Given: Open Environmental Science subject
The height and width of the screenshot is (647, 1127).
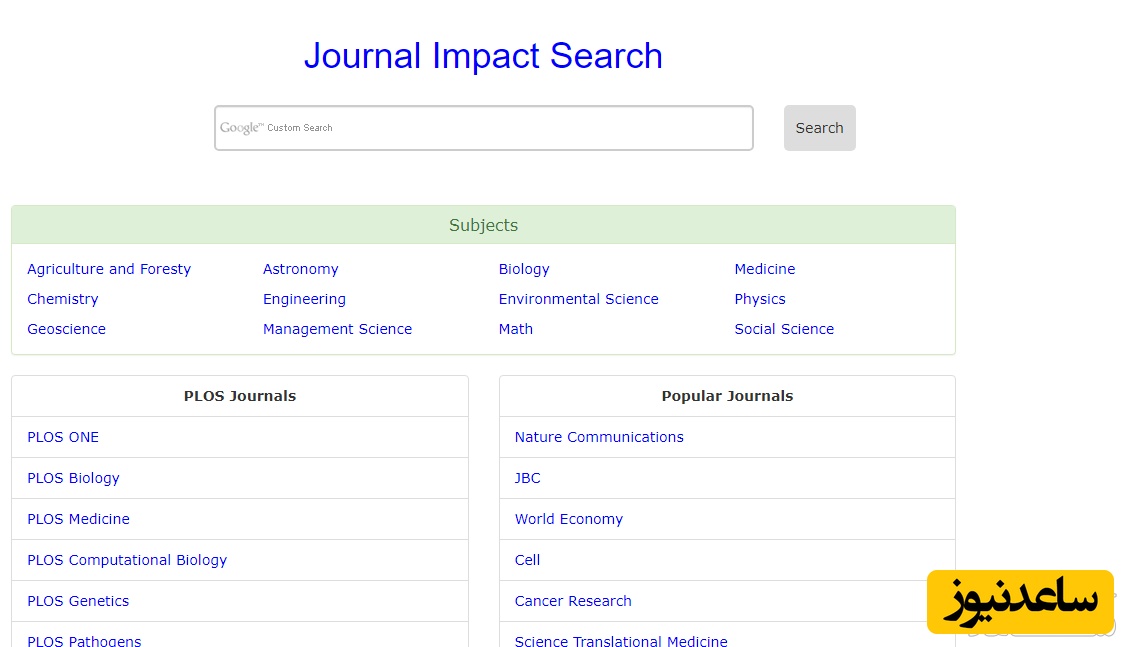Looking at the screenshot, I should 578,299.
